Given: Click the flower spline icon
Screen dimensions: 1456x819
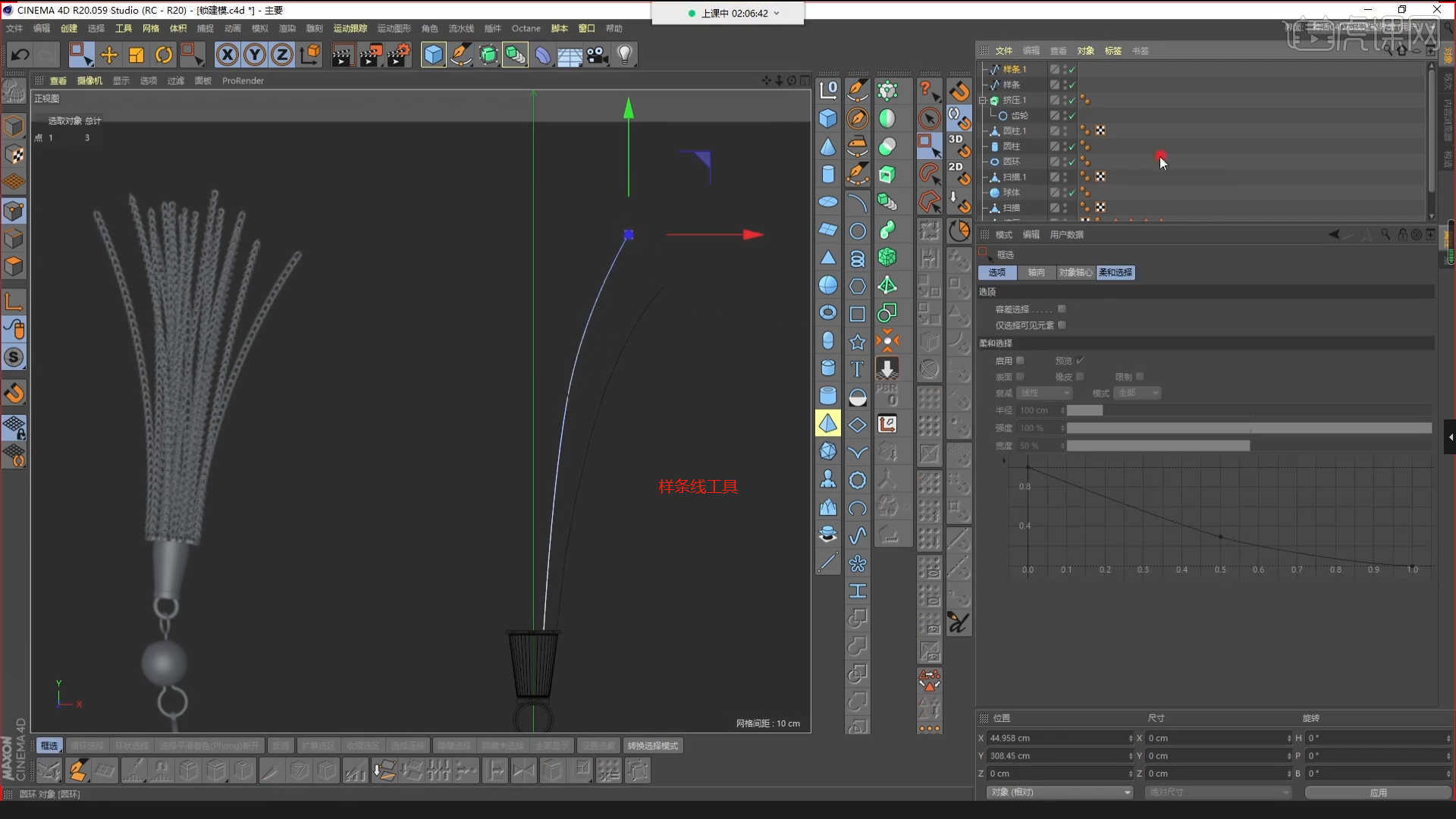Looking at the screenshot, I should 858,563.
